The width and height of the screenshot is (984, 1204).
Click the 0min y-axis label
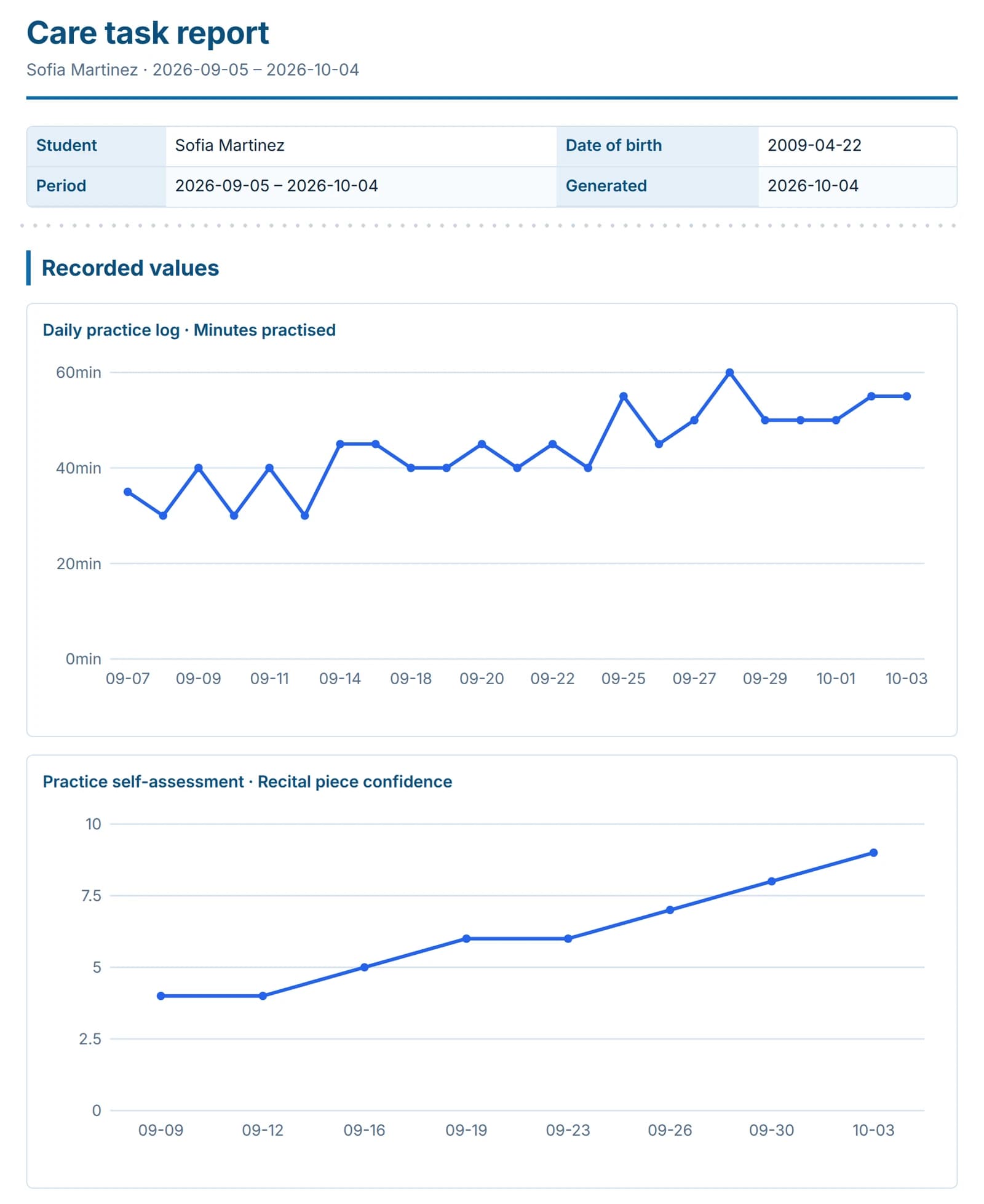83,659
